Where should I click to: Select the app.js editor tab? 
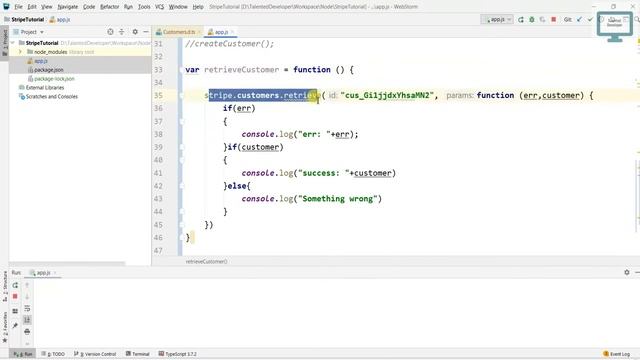coord(221,32)
